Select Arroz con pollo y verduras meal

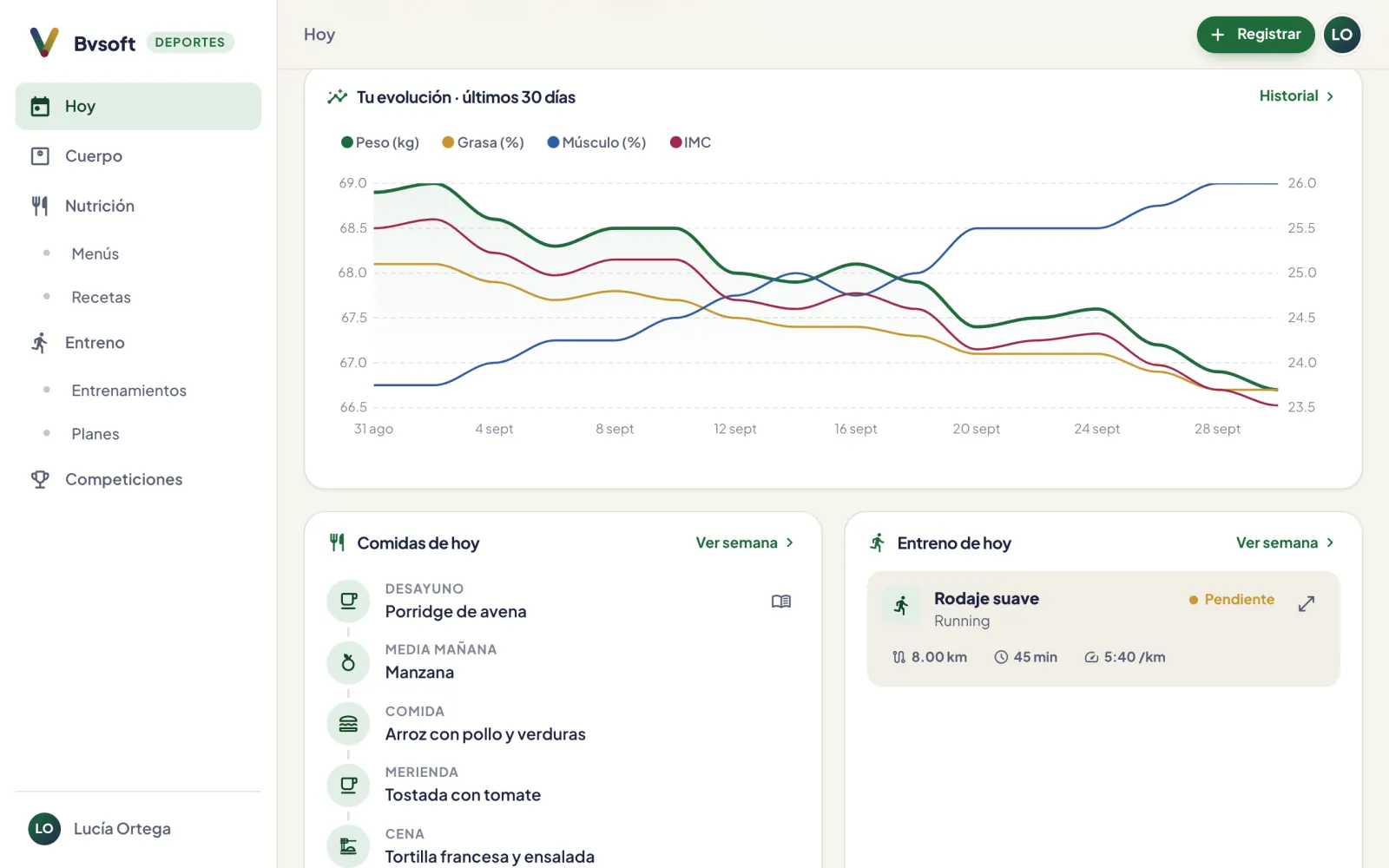click(x=485, y=734)
